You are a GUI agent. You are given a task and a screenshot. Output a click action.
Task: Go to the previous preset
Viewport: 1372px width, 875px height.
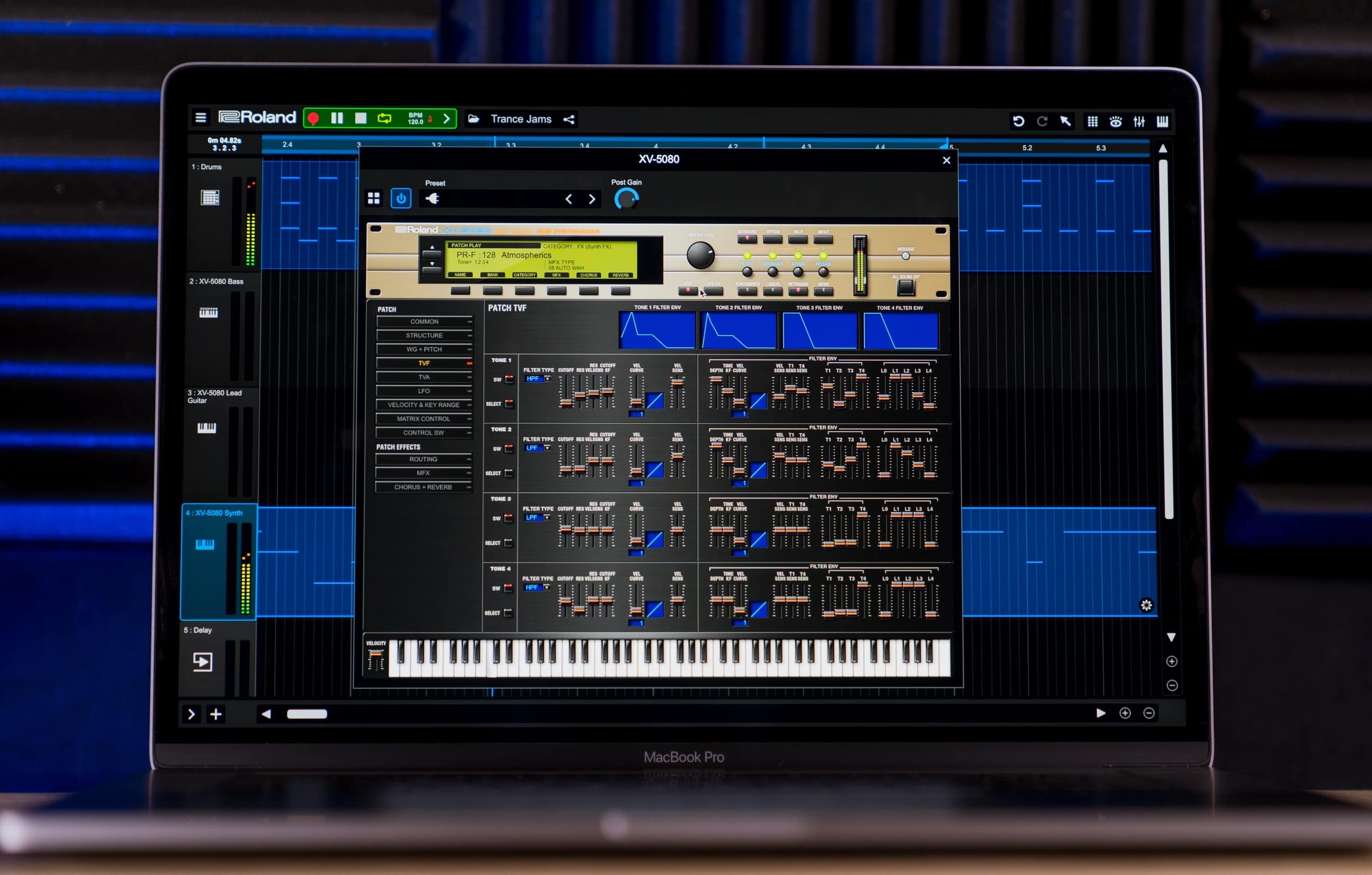click(568, 199)
